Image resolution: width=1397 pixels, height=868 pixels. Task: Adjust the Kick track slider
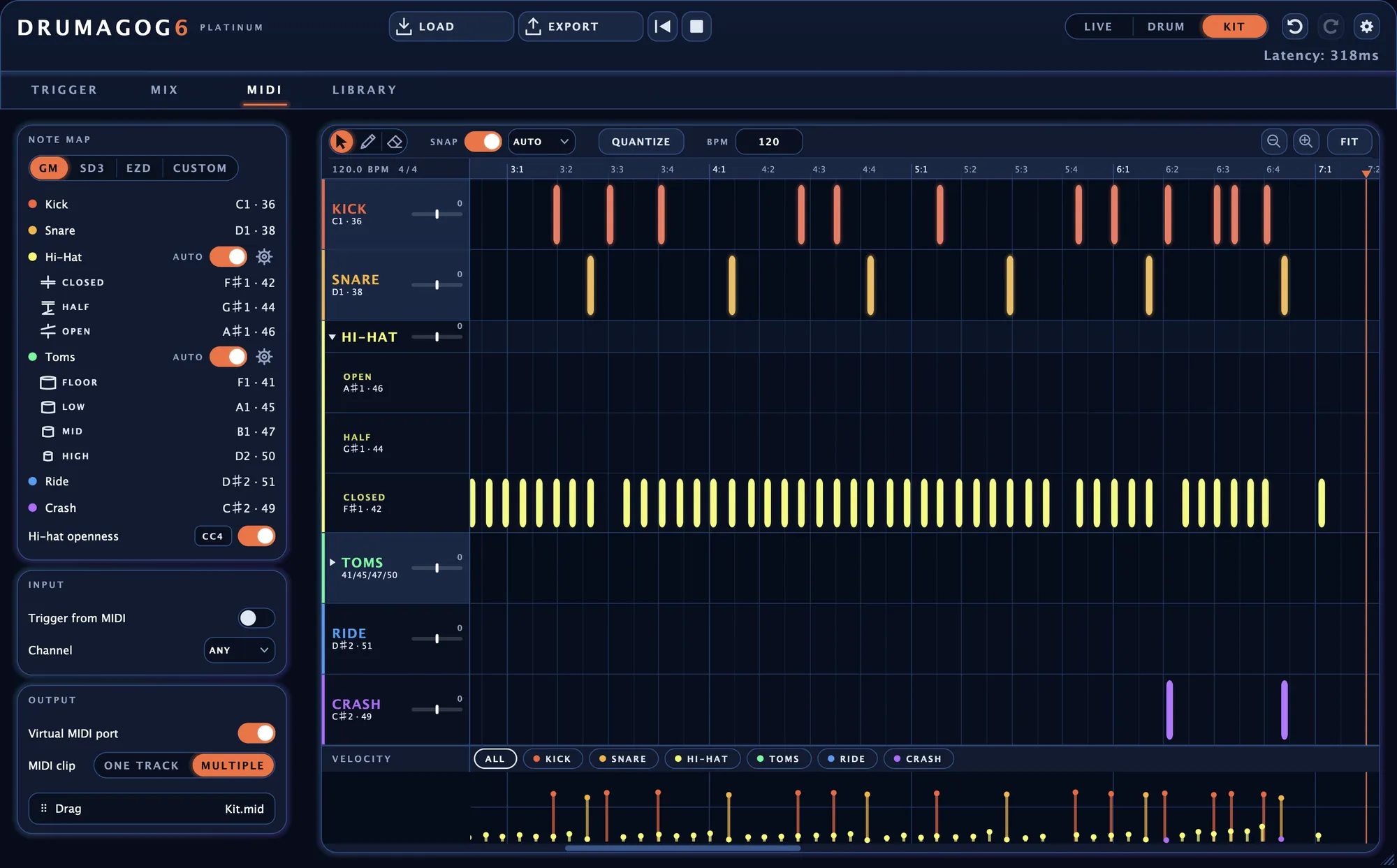[437, 214]
